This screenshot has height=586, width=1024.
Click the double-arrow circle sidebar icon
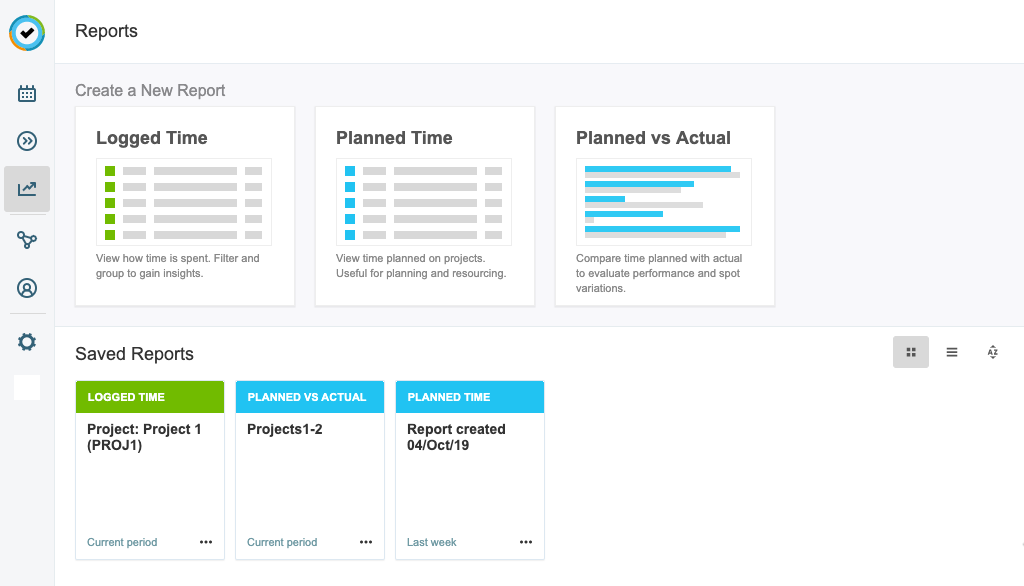pos(27,141)
